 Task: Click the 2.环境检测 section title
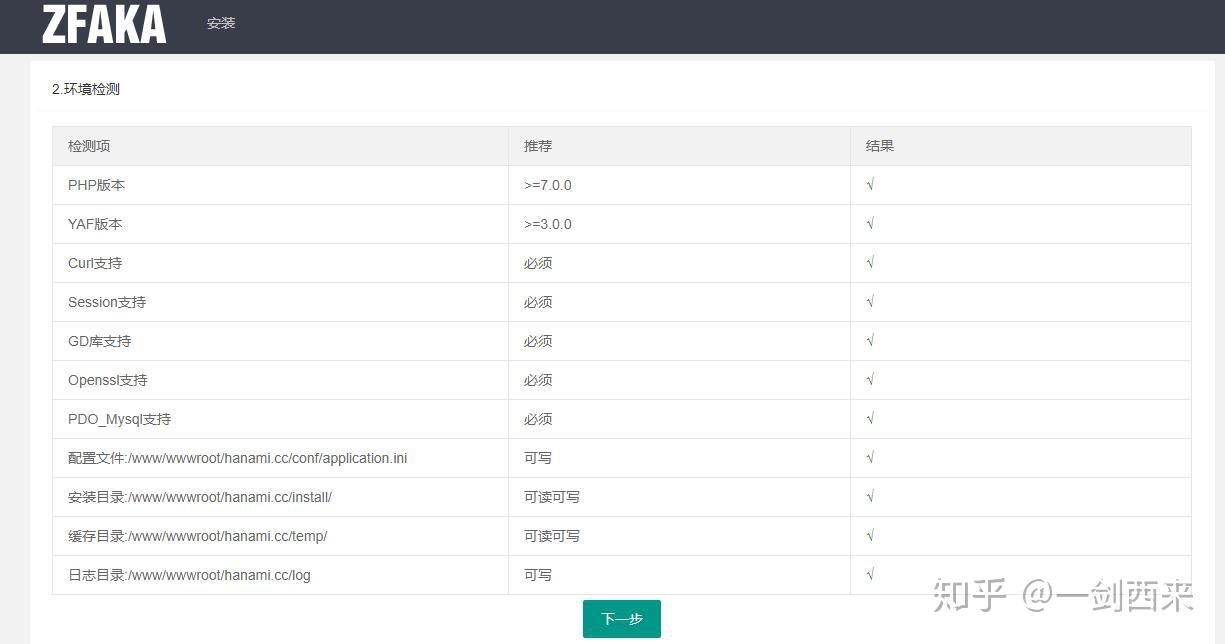click(x=85, y=88)
